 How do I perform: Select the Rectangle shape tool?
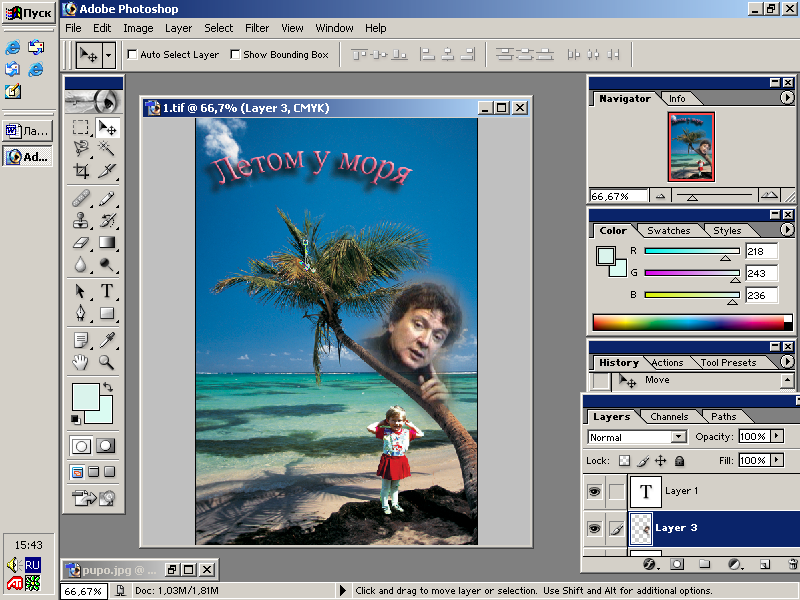point(107,313)
